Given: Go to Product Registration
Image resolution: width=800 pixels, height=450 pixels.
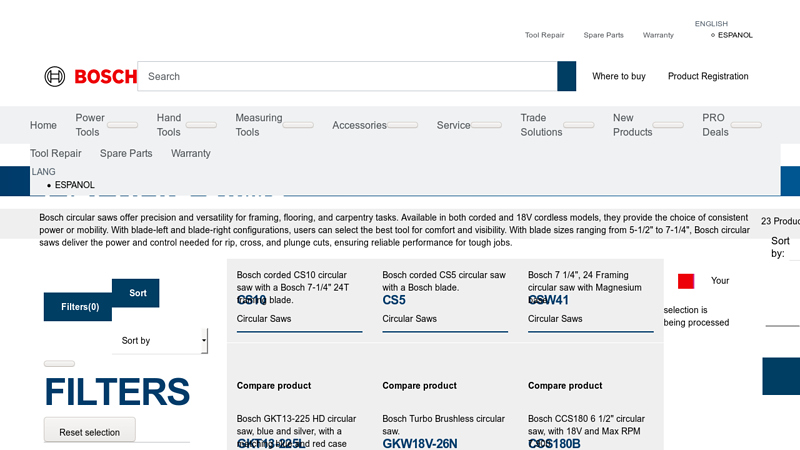Looking at the screenshot, I should tap(708, 76).
